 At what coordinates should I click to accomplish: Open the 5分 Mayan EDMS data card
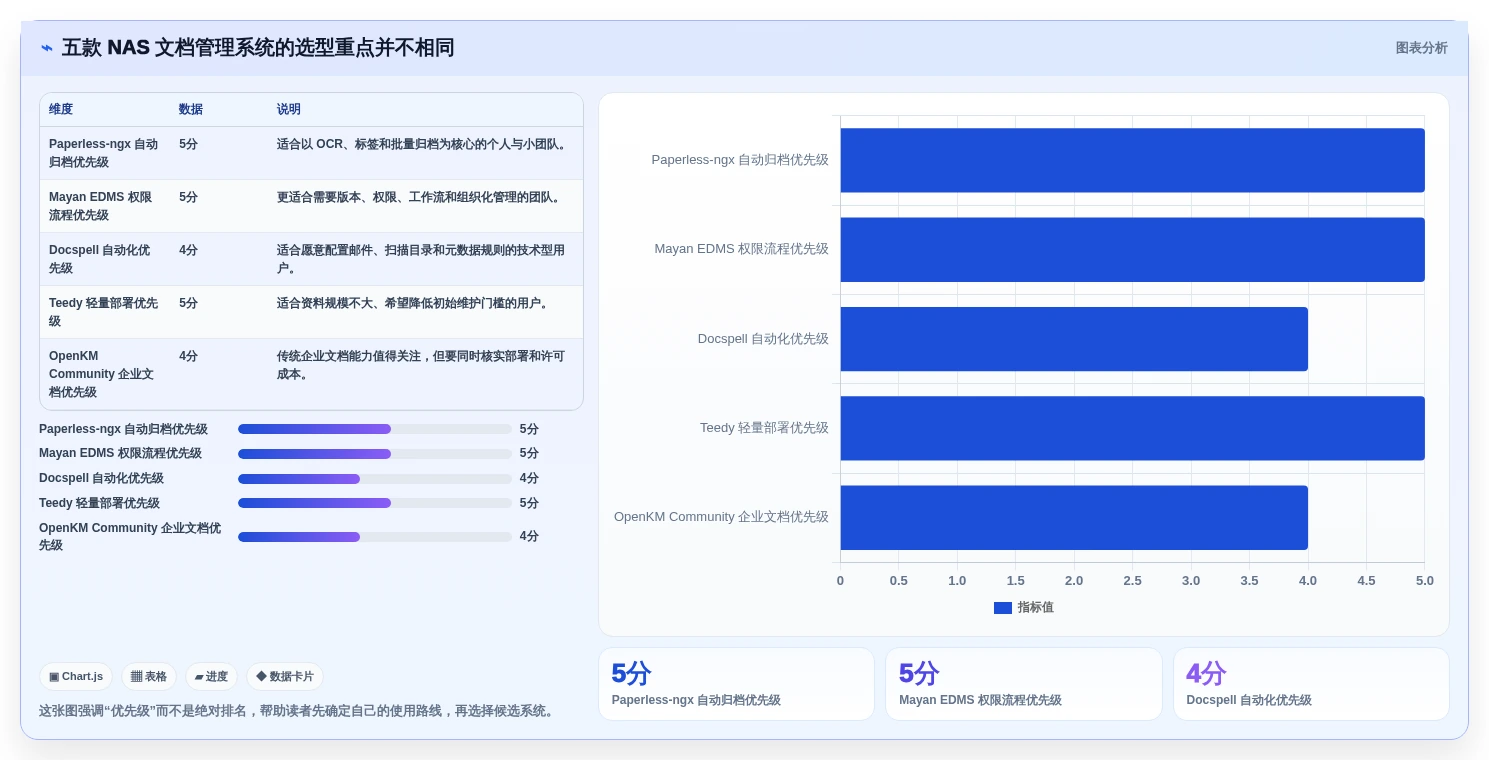(1024, 684)
